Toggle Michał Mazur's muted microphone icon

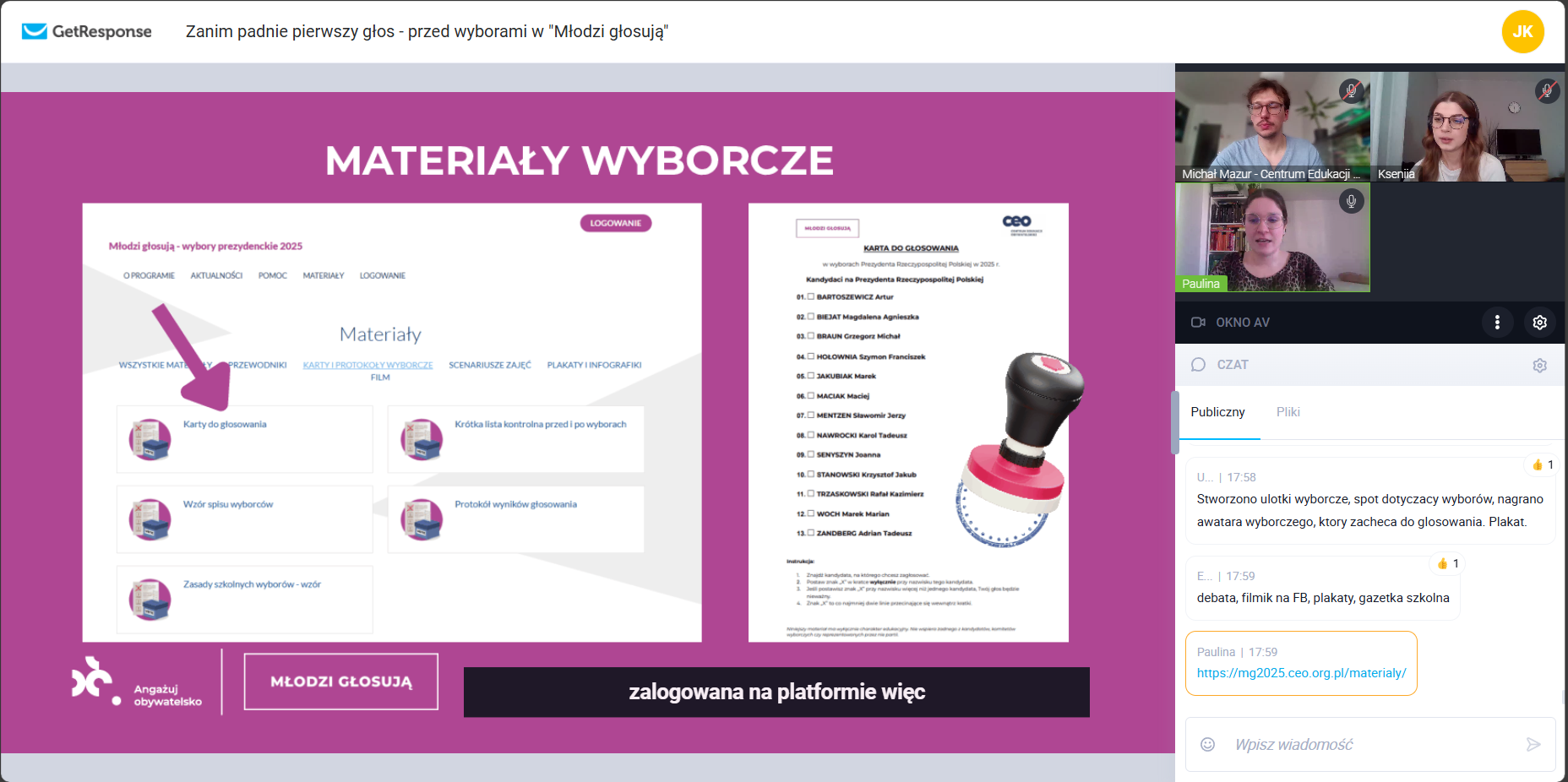click(x=1351, y=90)
